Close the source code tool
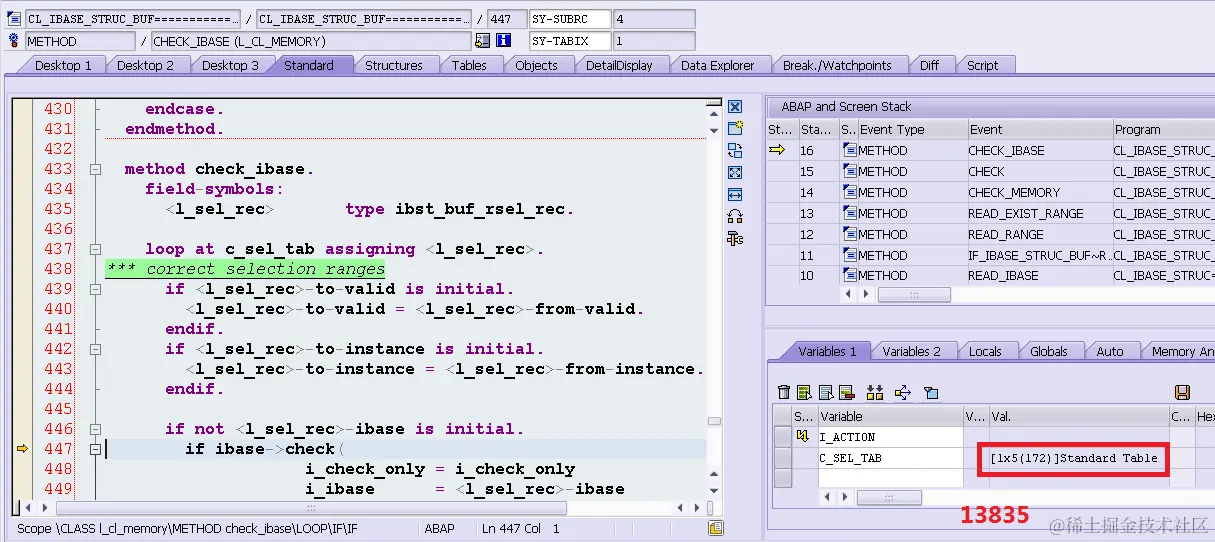The image size is (1215, 542). [735, 107]
